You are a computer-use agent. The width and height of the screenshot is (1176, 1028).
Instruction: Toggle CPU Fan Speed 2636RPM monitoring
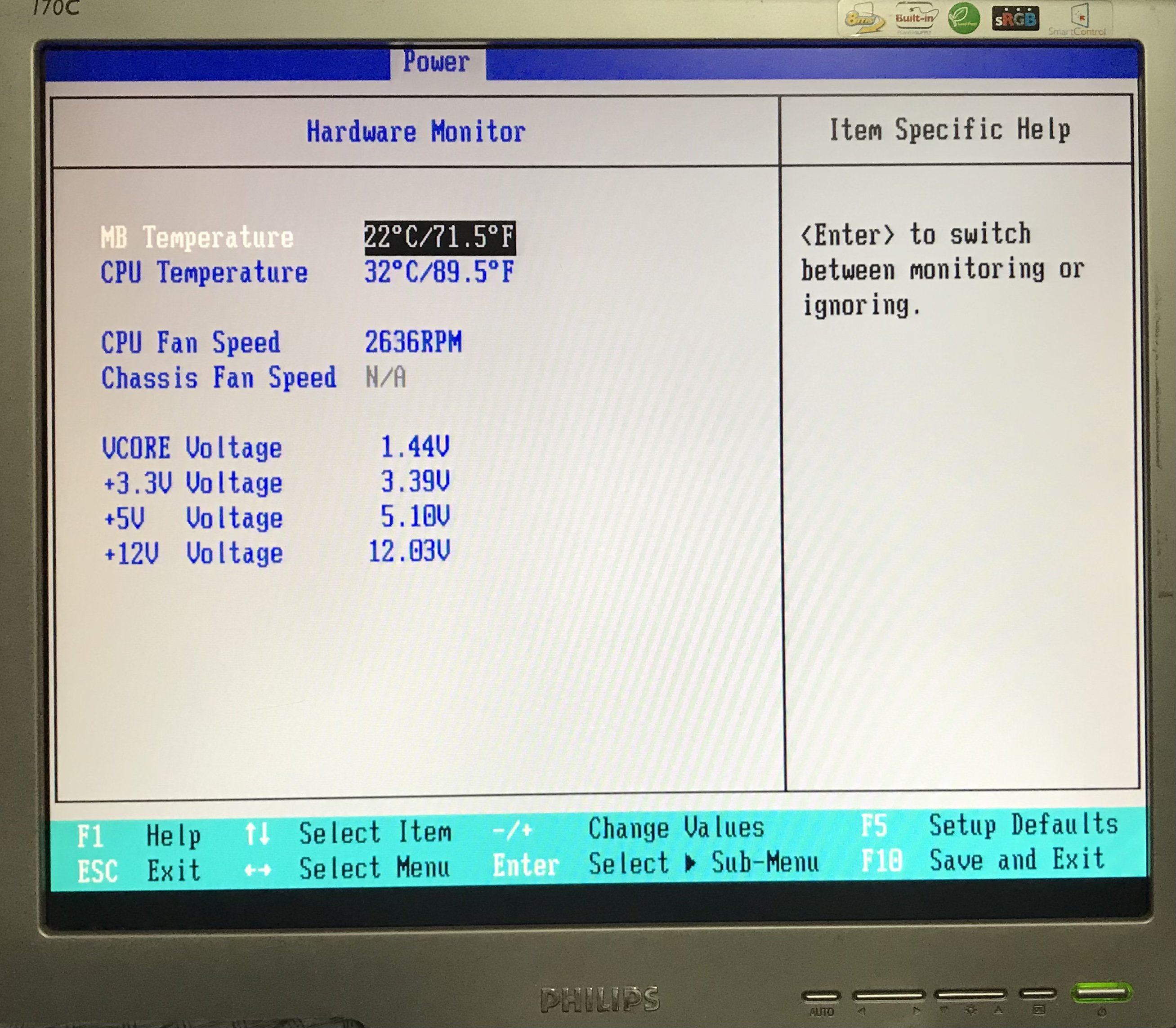coord(413,343)
